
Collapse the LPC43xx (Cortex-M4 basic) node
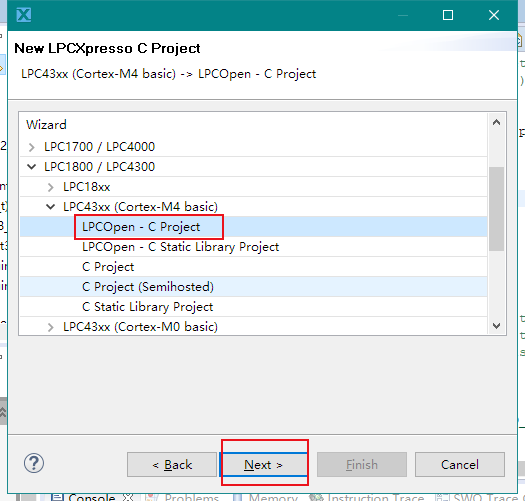click(x=51, y=207)
